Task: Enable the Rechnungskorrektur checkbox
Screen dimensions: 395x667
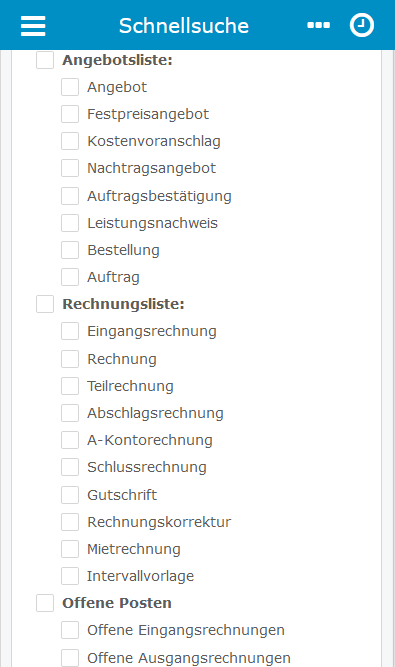Action: [70, 522]
